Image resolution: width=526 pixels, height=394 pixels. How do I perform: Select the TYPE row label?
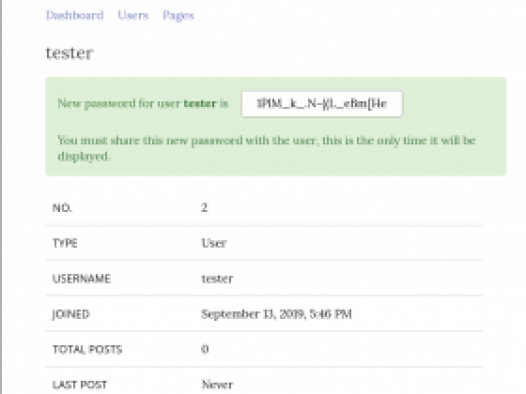point(65,243)
